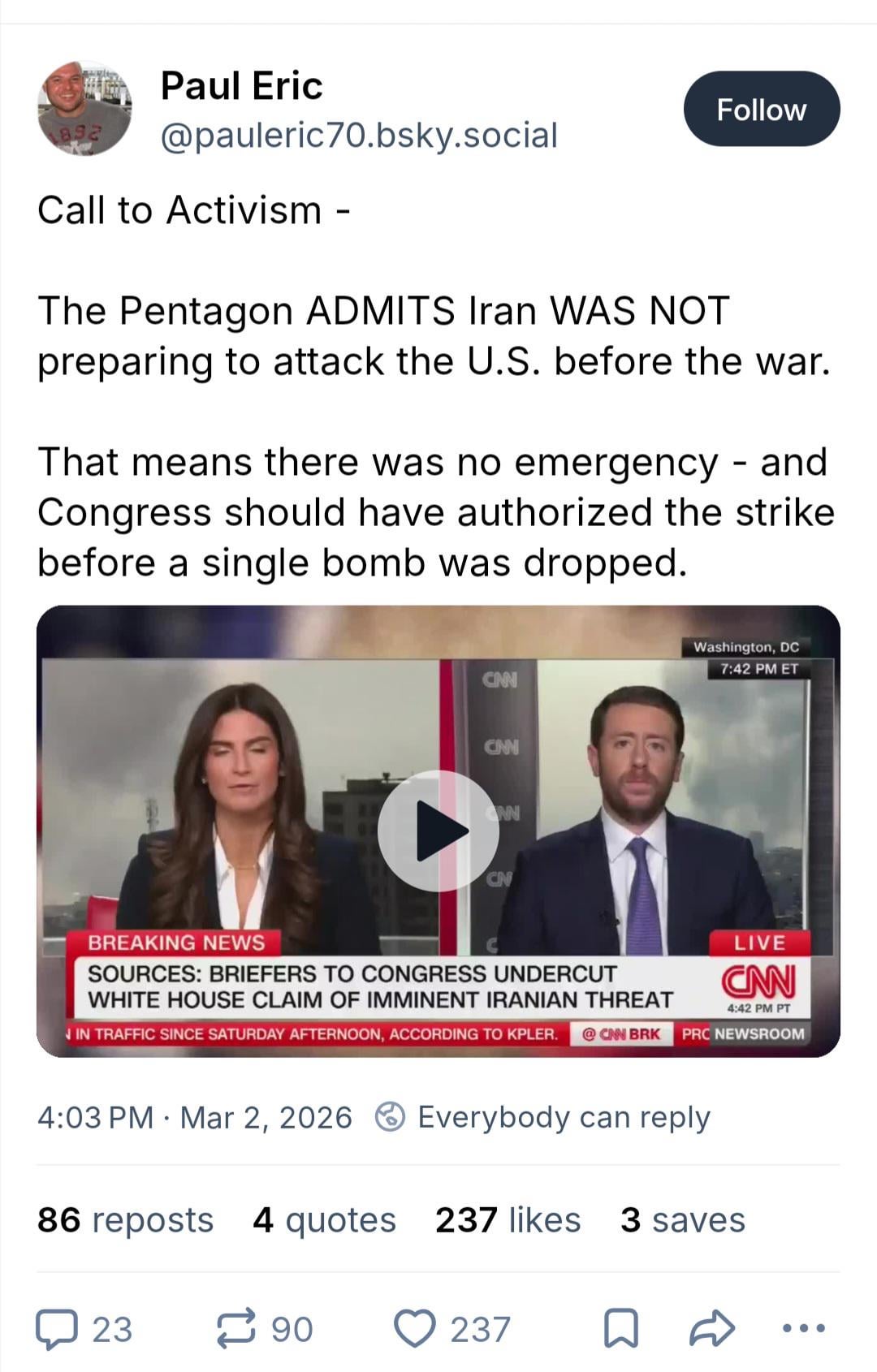View the 86 reposts list
The image size is (877, 1372).
[x=125, y=1219]
